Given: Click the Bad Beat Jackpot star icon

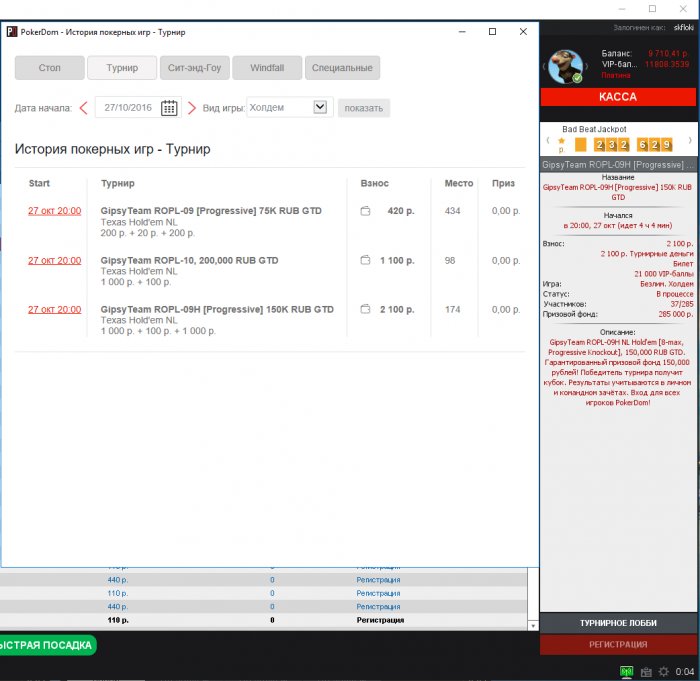Looking at the screenshot, I should coord(561,141).
